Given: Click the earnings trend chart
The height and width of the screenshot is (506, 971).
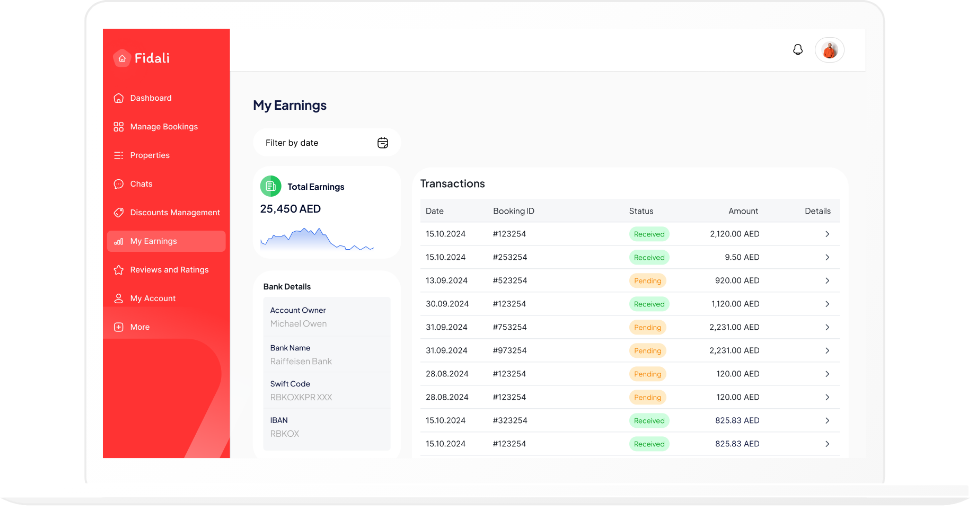Looking at the screenshot, I should (x=317, y=240).
